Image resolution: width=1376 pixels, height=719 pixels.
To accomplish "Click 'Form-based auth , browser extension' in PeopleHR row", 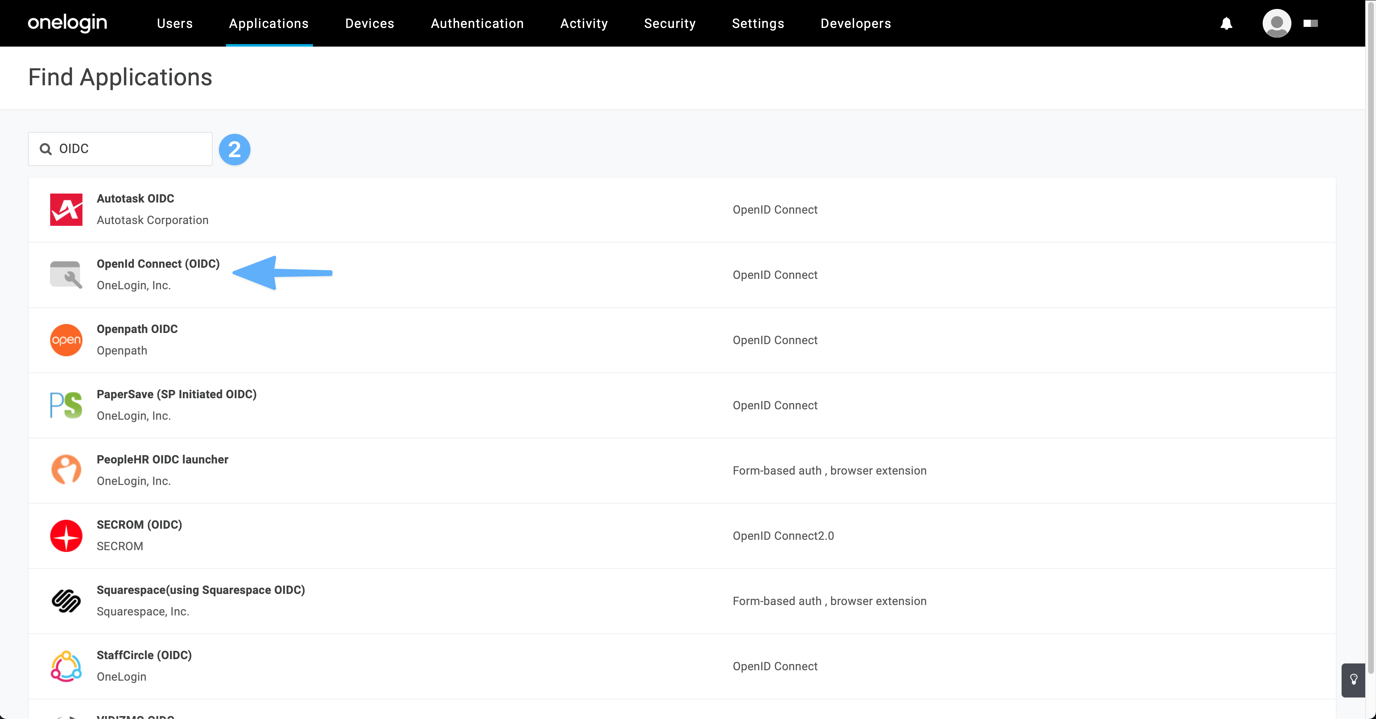I will pyautogui.click(x=830, y=471).
